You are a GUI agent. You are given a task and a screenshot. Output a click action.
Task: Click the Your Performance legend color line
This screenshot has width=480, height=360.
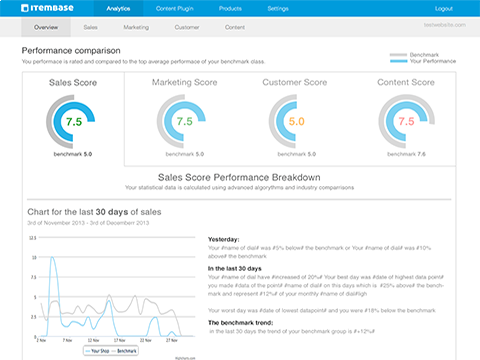(399, 61)
